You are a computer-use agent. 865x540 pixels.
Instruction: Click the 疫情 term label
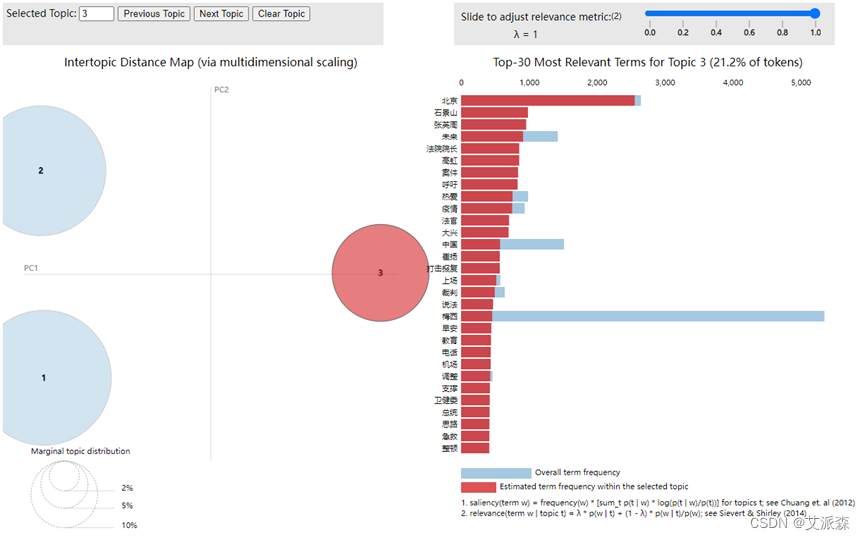click(450, 208)
